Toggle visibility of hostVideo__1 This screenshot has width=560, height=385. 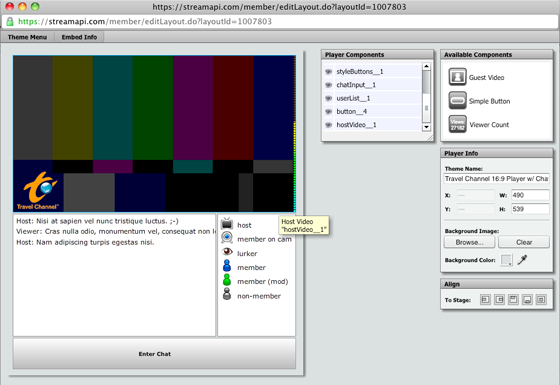(x=329, y=125)
